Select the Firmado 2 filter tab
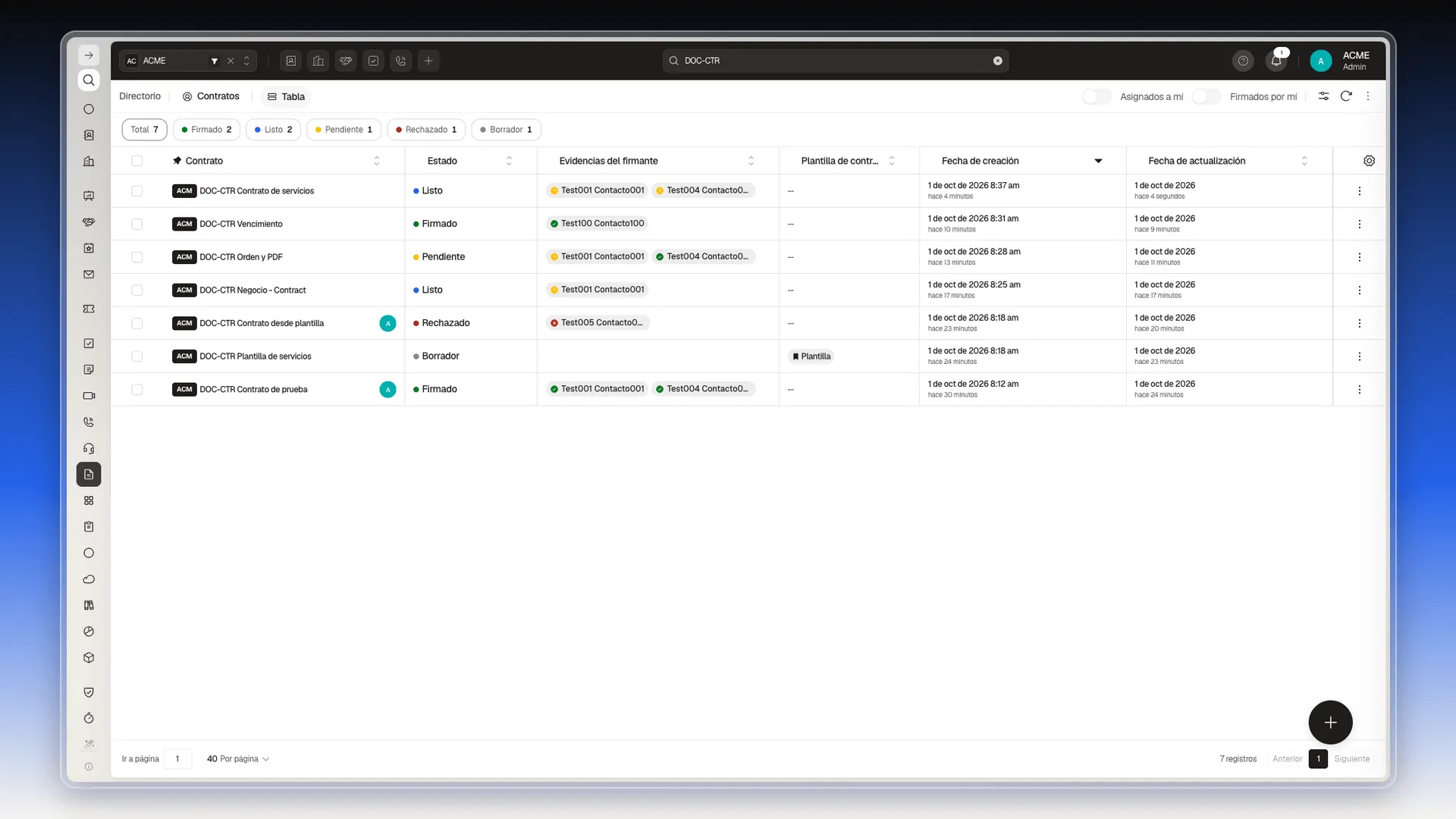The image size is (1456, 819). click(206, 130)
